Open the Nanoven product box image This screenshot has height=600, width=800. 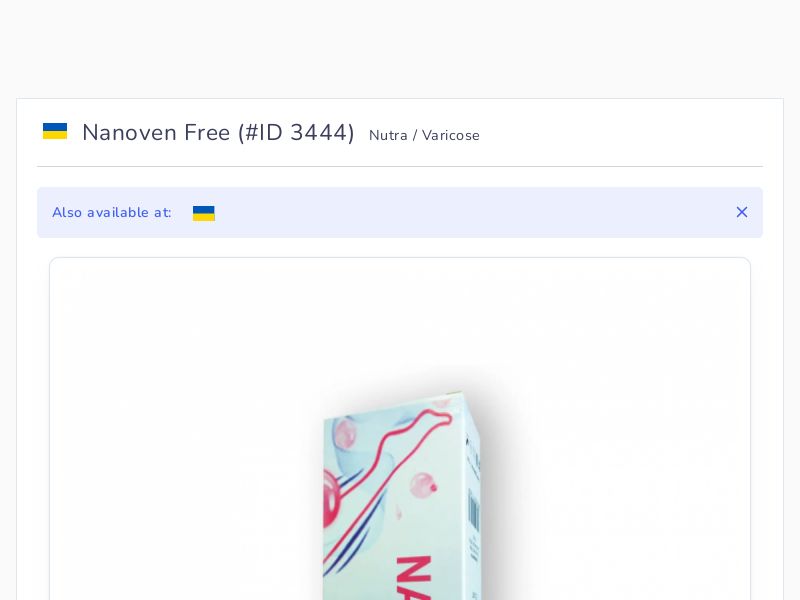400,495
